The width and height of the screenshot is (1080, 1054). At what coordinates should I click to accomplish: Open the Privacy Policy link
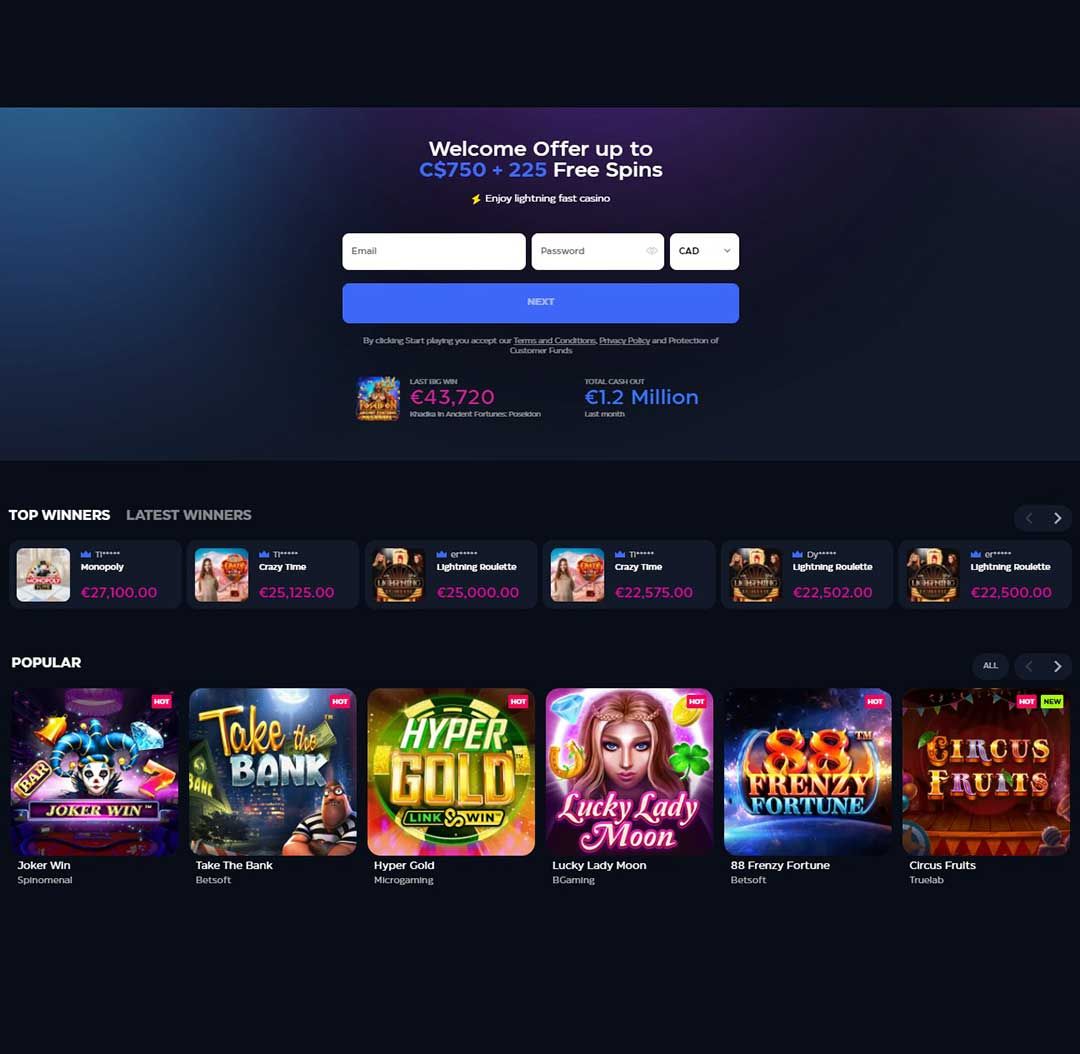coord(624,340)
